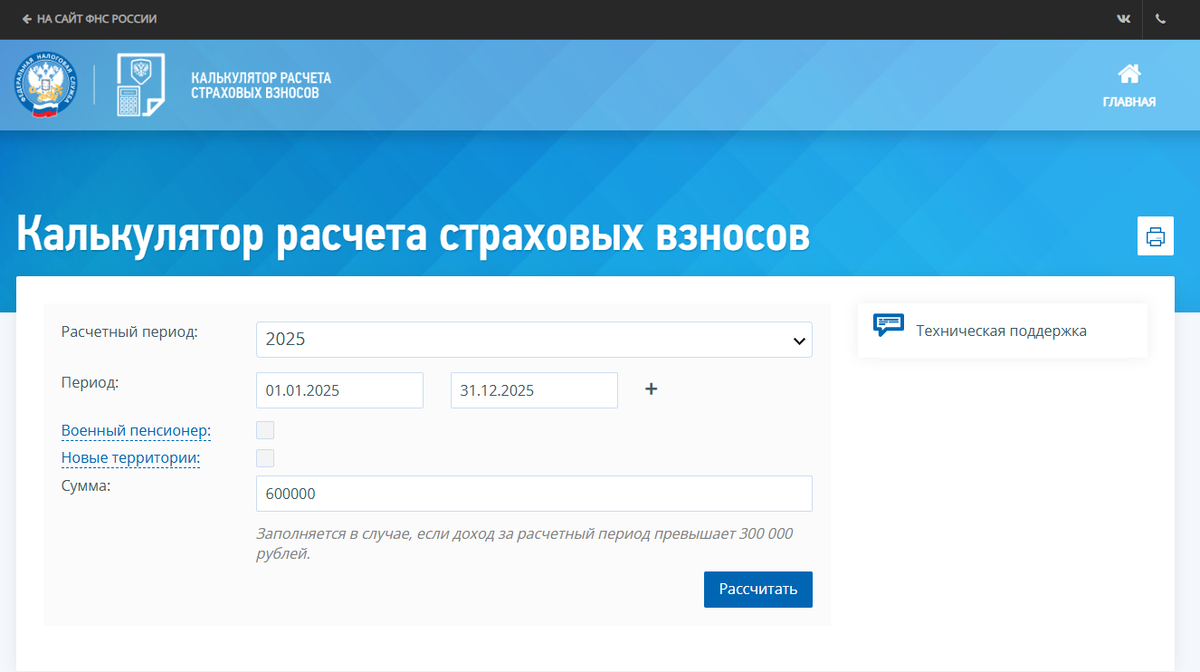Click the Рассчитать button
1200x672 pixels.
coord(758,589)
